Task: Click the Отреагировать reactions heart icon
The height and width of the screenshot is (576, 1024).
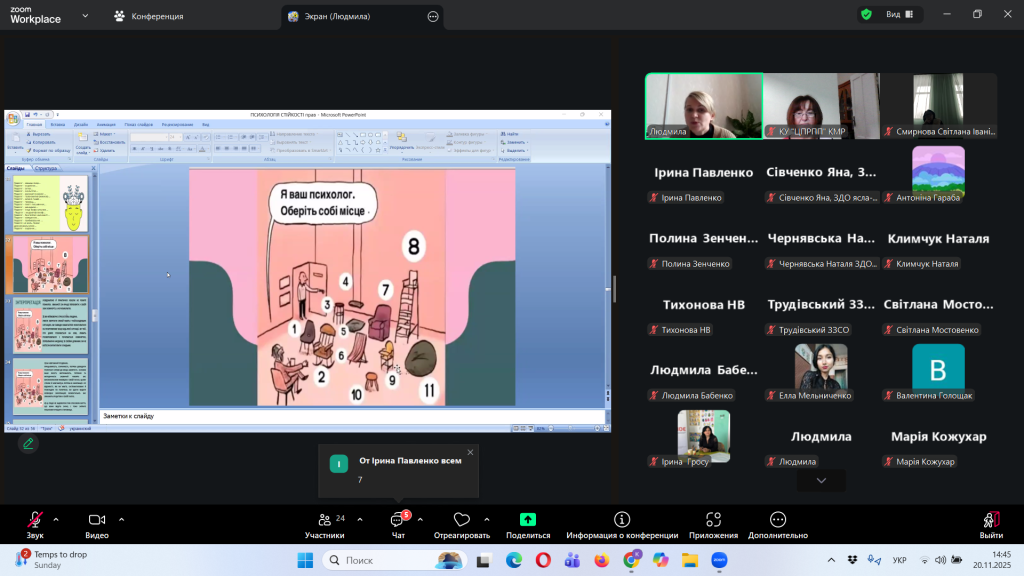Action: pyautogui.click(x=461, y=520)
